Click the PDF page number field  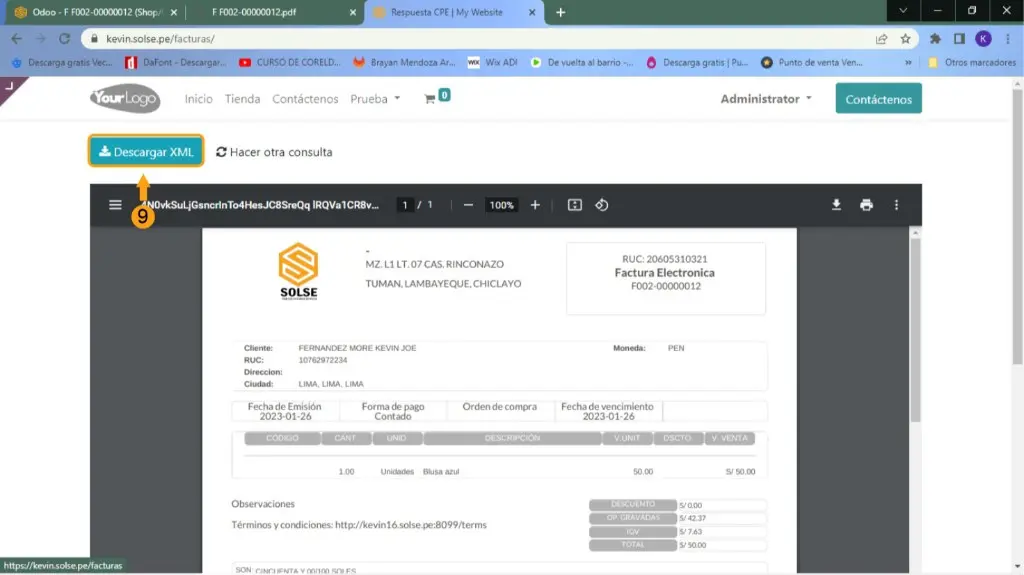(x=405, y=205)
